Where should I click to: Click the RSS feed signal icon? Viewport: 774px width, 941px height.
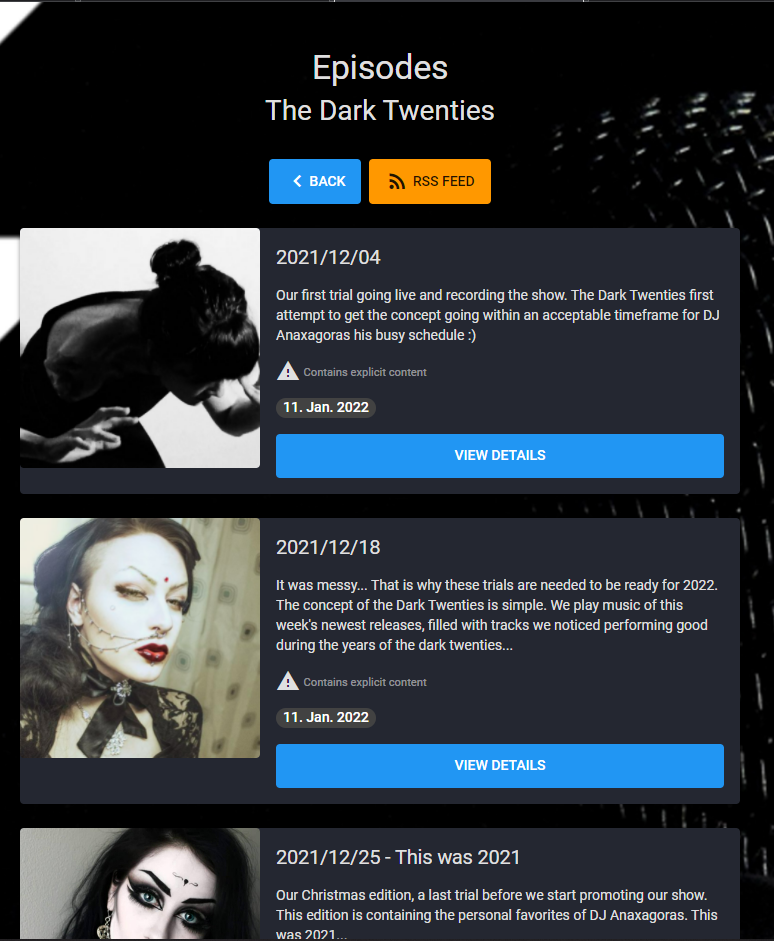397,181
